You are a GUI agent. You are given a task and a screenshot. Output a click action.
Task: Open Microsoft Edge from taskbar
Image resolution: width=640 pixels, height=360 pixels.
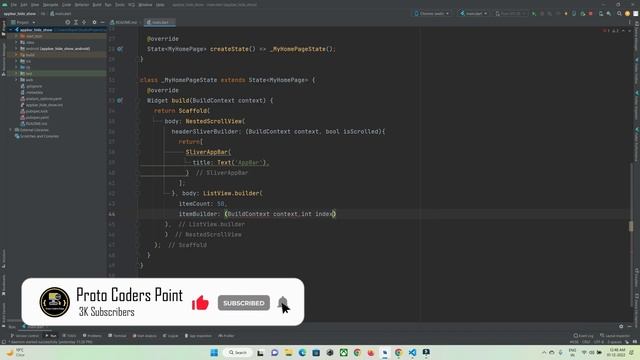coord(302,353)
